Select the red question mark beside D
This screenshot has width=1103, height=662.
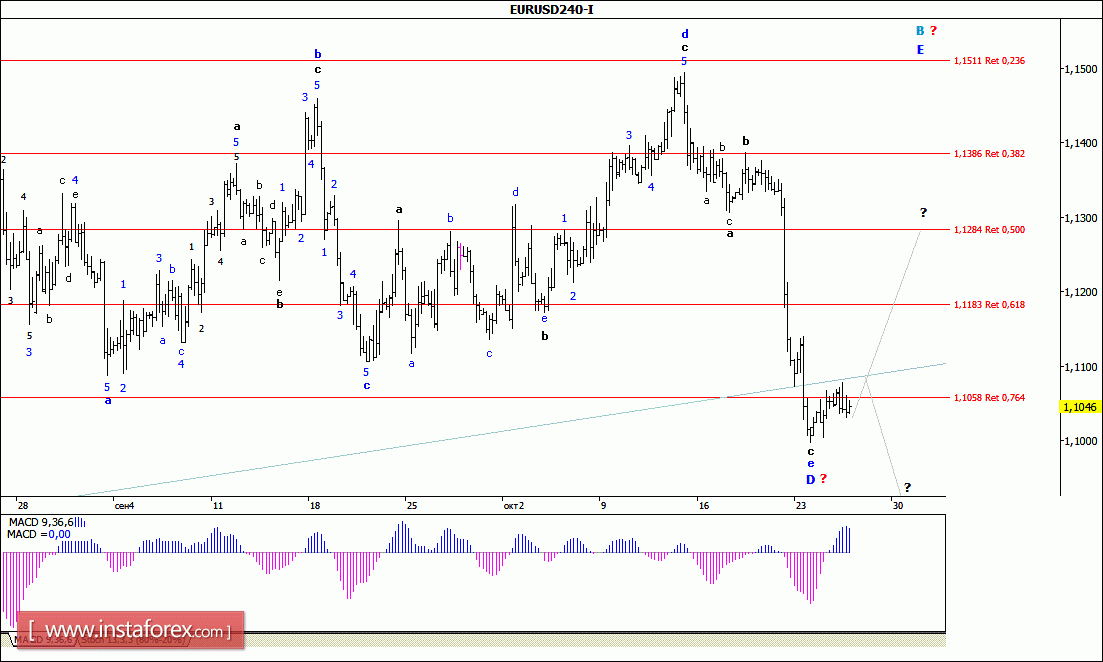tap(824, 479)
